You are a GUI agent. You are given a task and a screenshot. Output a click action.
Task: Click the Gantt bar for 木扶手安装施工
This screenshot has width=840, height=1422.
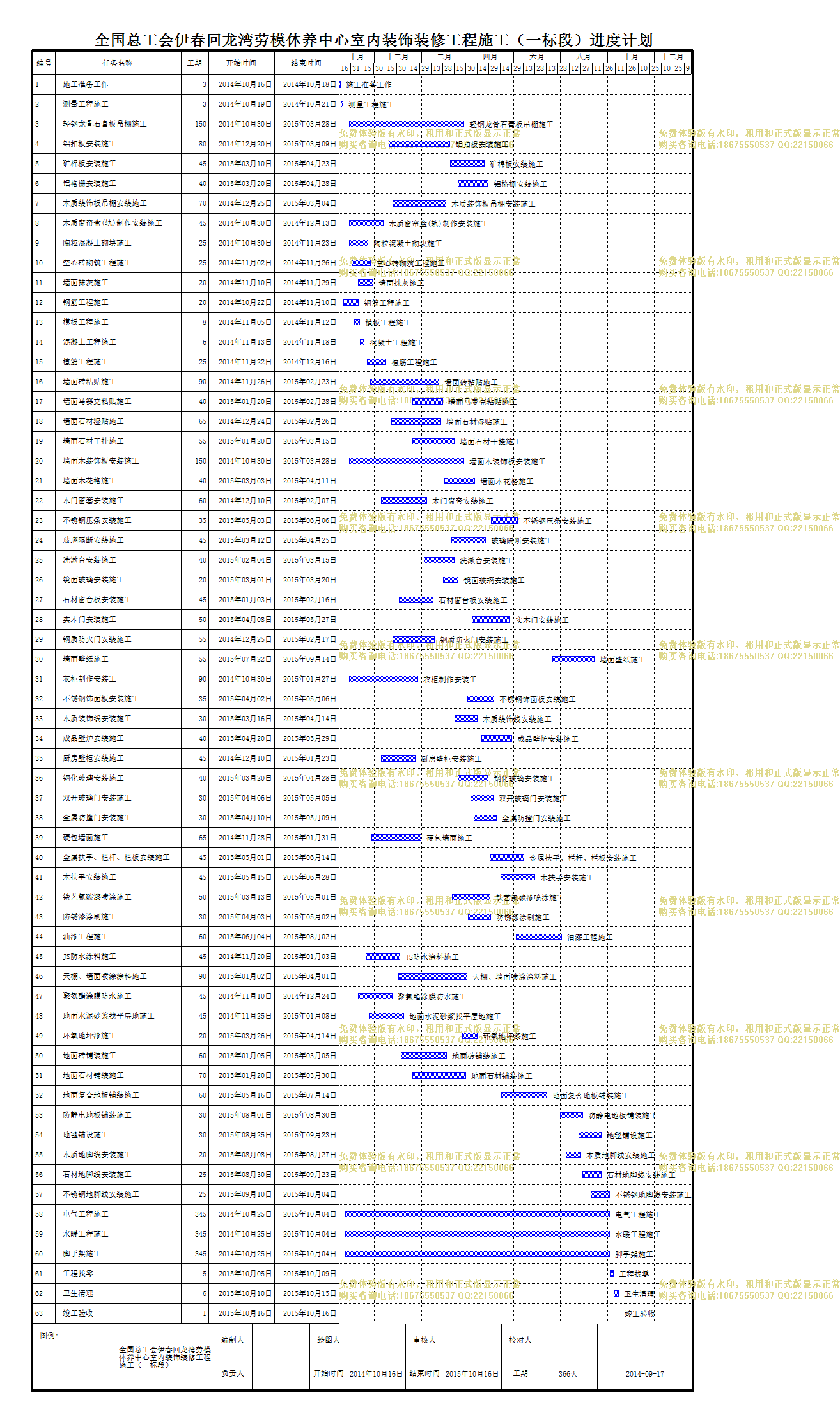click(x=518, y=877)
